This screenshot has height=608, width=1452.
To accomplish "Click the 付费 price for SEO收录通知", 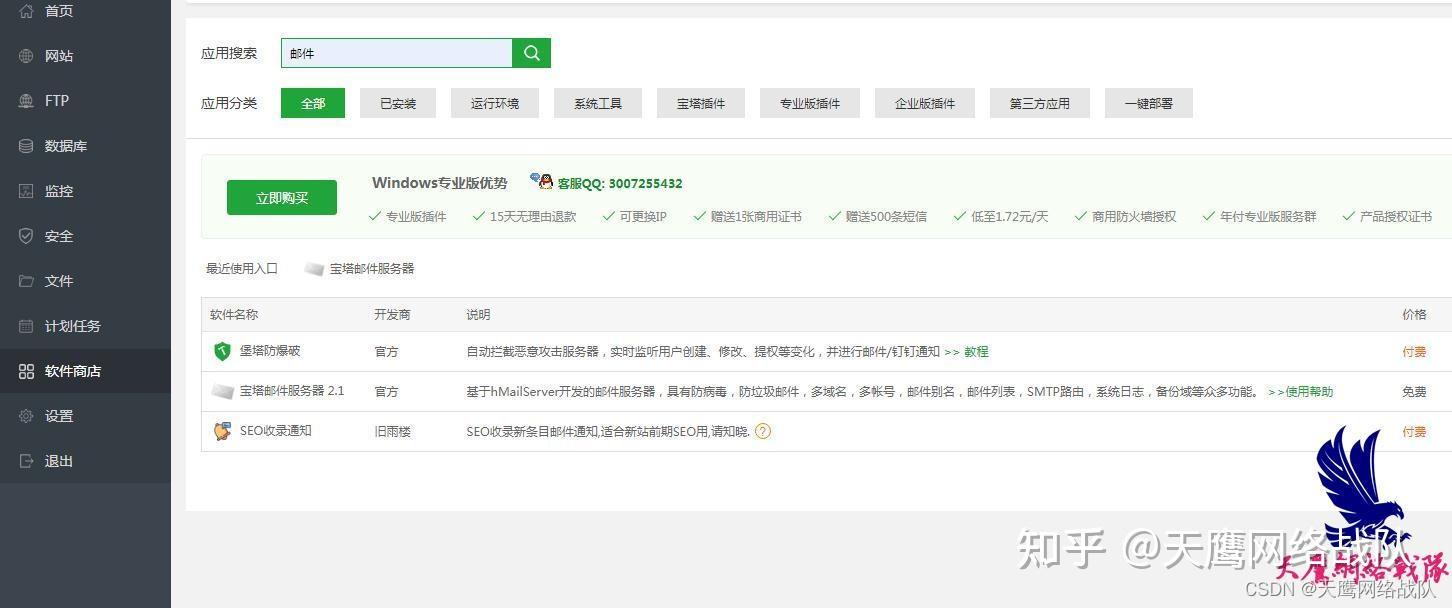I will [x=1414, y=432].
